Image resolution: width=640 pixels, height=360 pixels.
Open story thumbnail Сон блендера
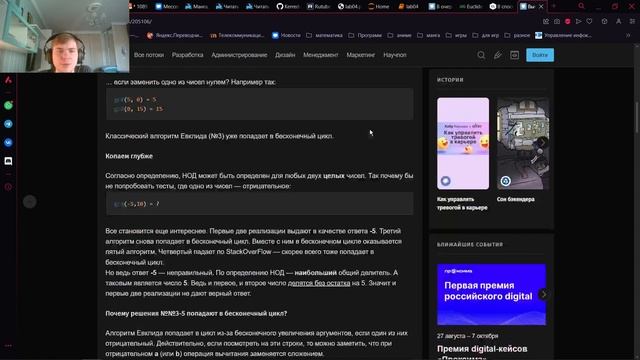523,143
